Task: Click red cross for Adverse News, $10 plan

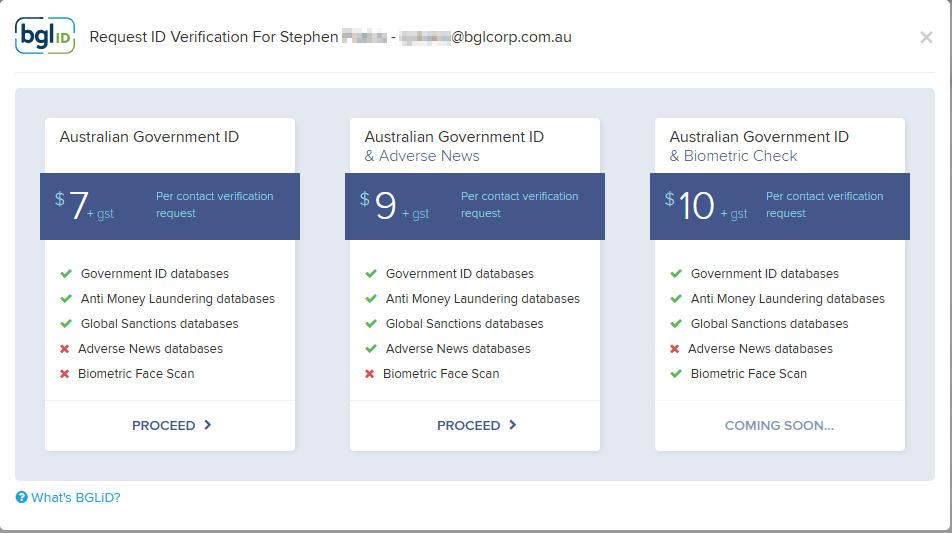Action: coord(674,348)
